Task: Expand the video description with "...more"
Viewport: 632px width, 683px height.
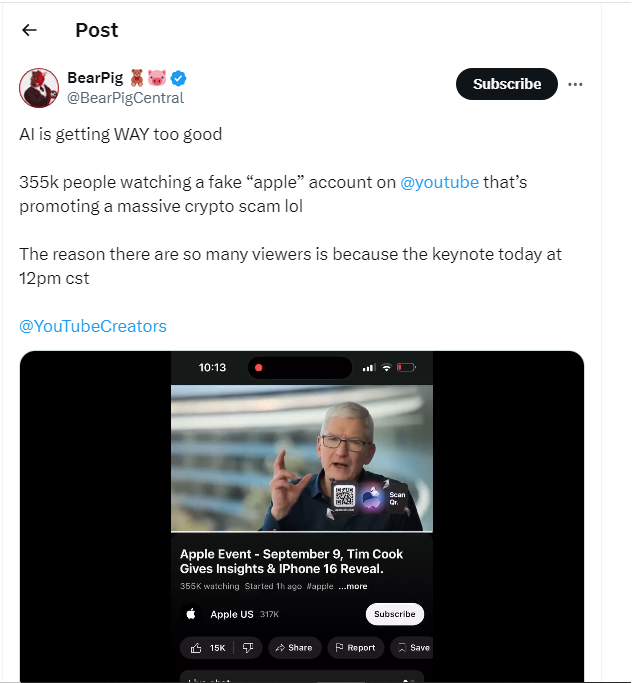Action: click(x=353, y=586)
